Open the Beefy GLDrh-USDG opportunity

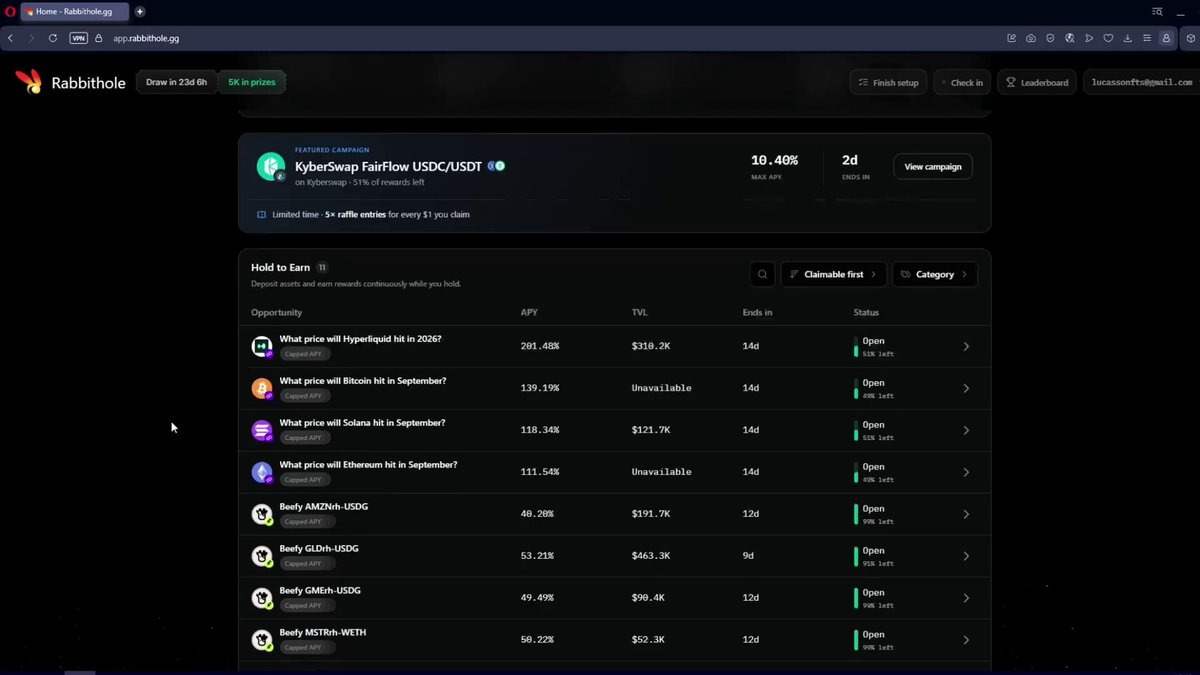(614, 556)
